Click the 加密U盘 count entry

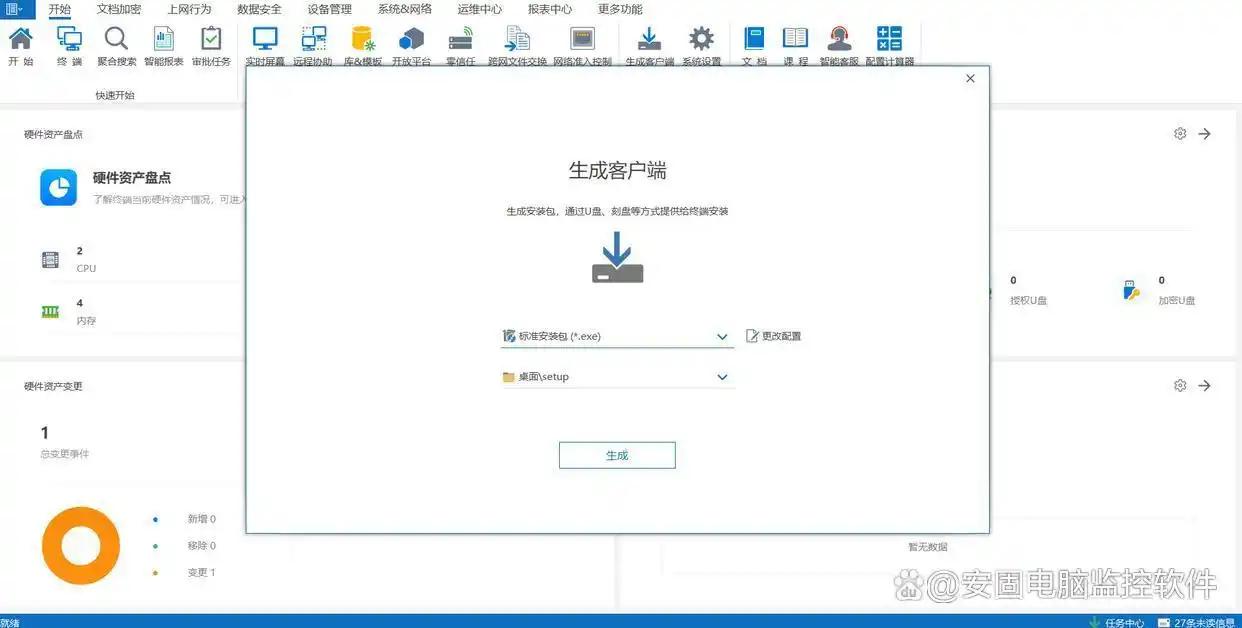tap(1158, 290)
